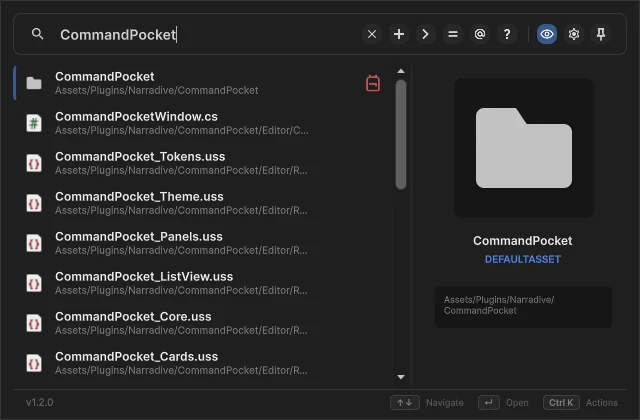Viewport: 640px width, 420px height.
Task: Click the Open label in footer
Action: coord(517,403)
